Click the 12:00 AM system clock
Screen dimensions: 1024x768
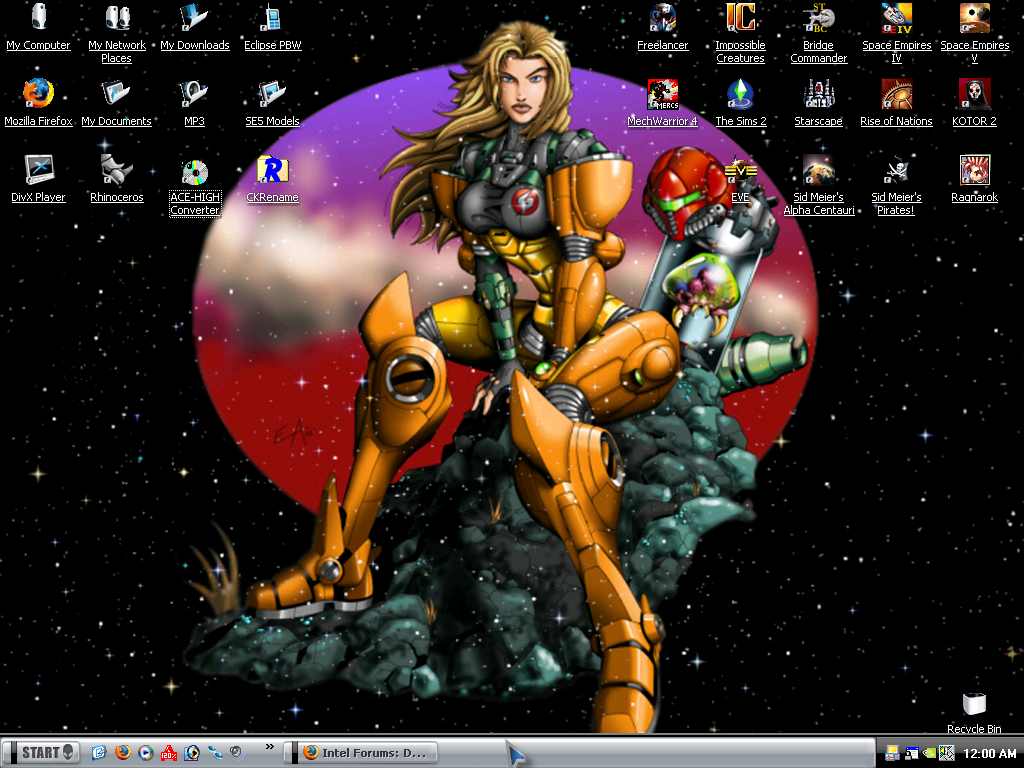coord(988,753)
